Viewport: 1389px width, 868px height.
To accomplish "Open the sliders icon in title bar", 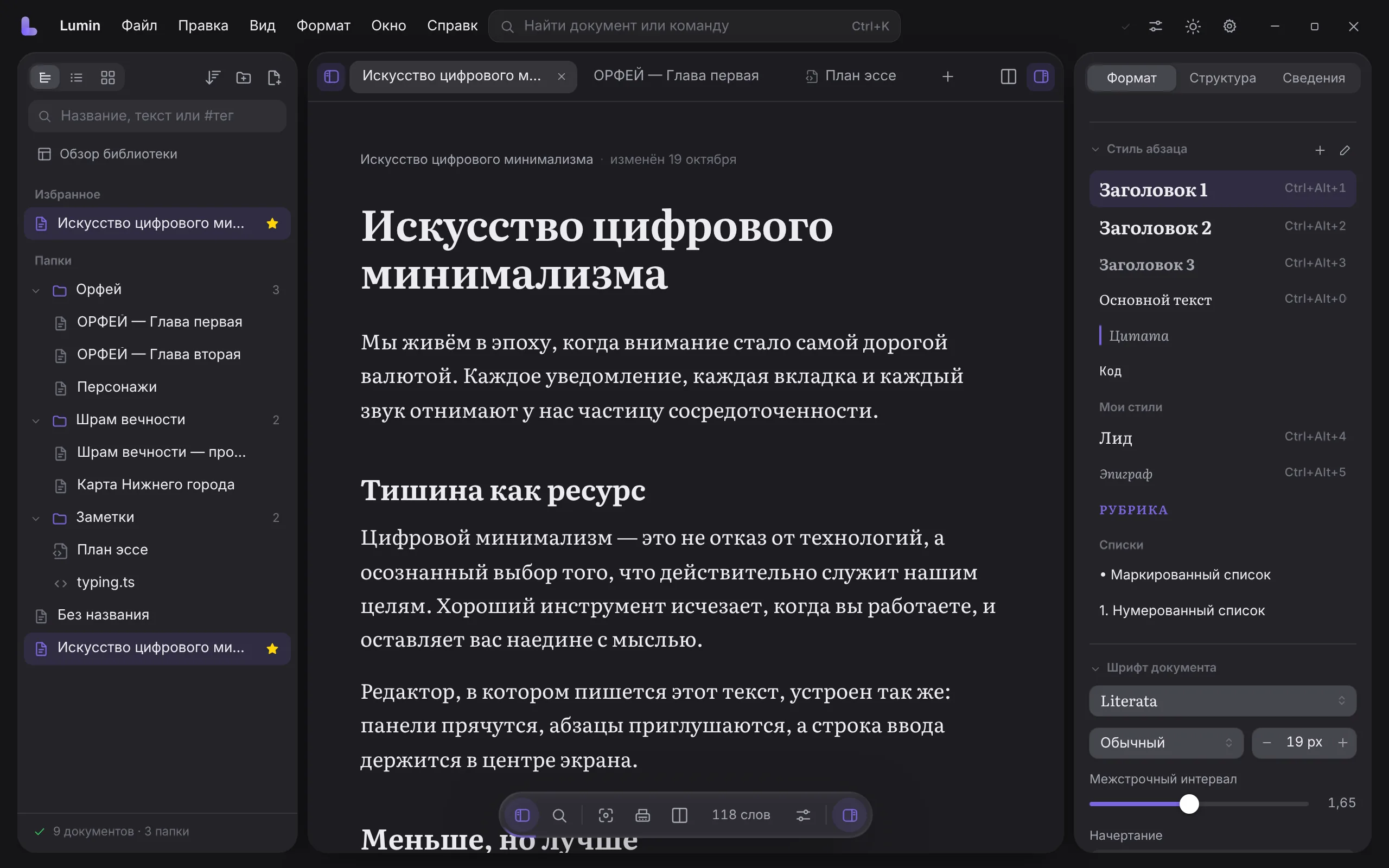I will (x=1155, y=26).
